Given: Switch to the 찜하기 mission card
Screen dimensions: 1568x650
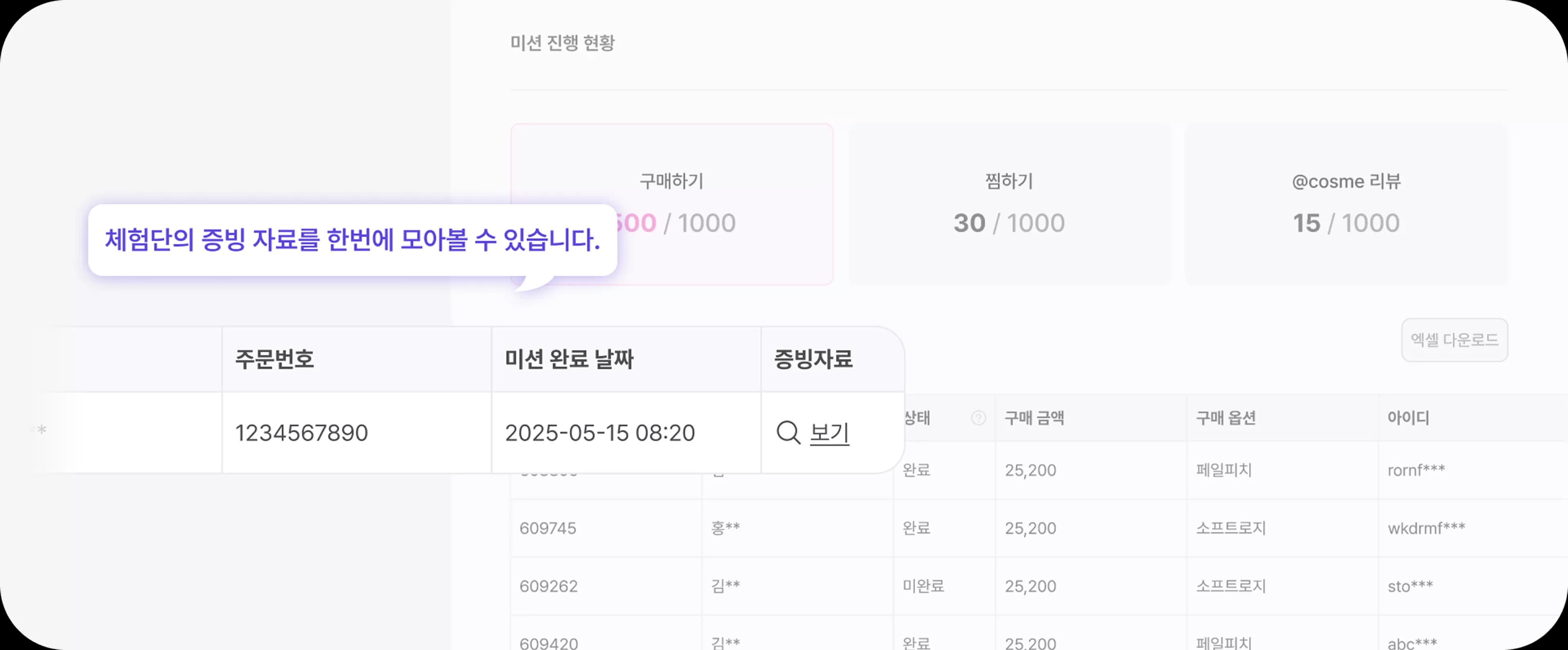Looking at the screenshot, I should pyautogui.click(x=1009, y=204).
